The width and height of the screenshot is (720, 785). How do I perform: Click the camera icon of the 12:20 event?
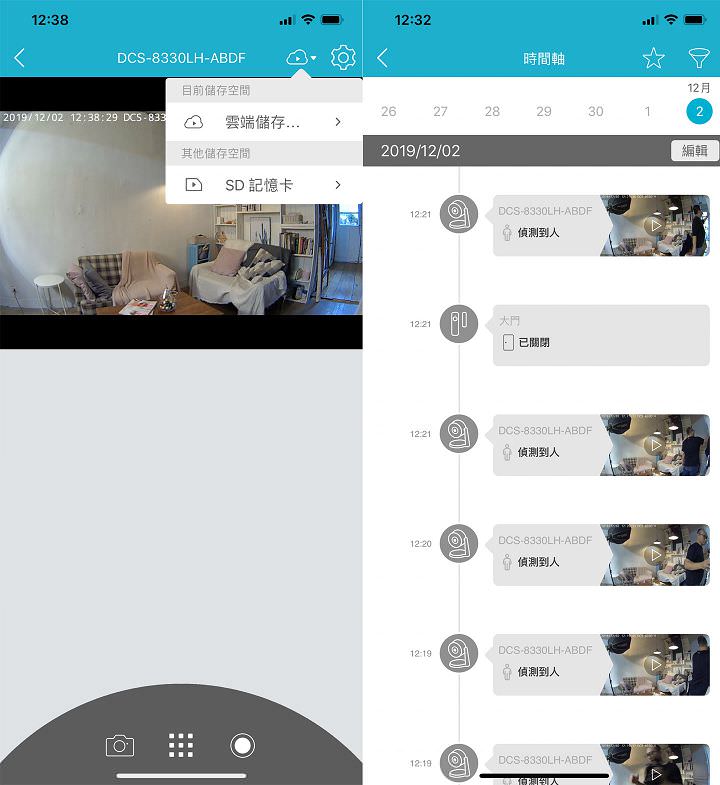tap(459, 543)
